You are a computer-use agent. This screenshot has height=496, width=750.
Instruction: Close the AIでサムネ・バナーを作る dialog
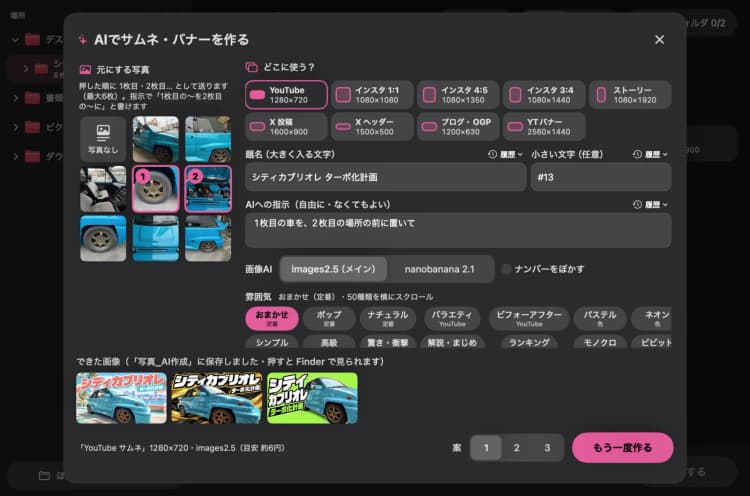[x=659, y=40]
